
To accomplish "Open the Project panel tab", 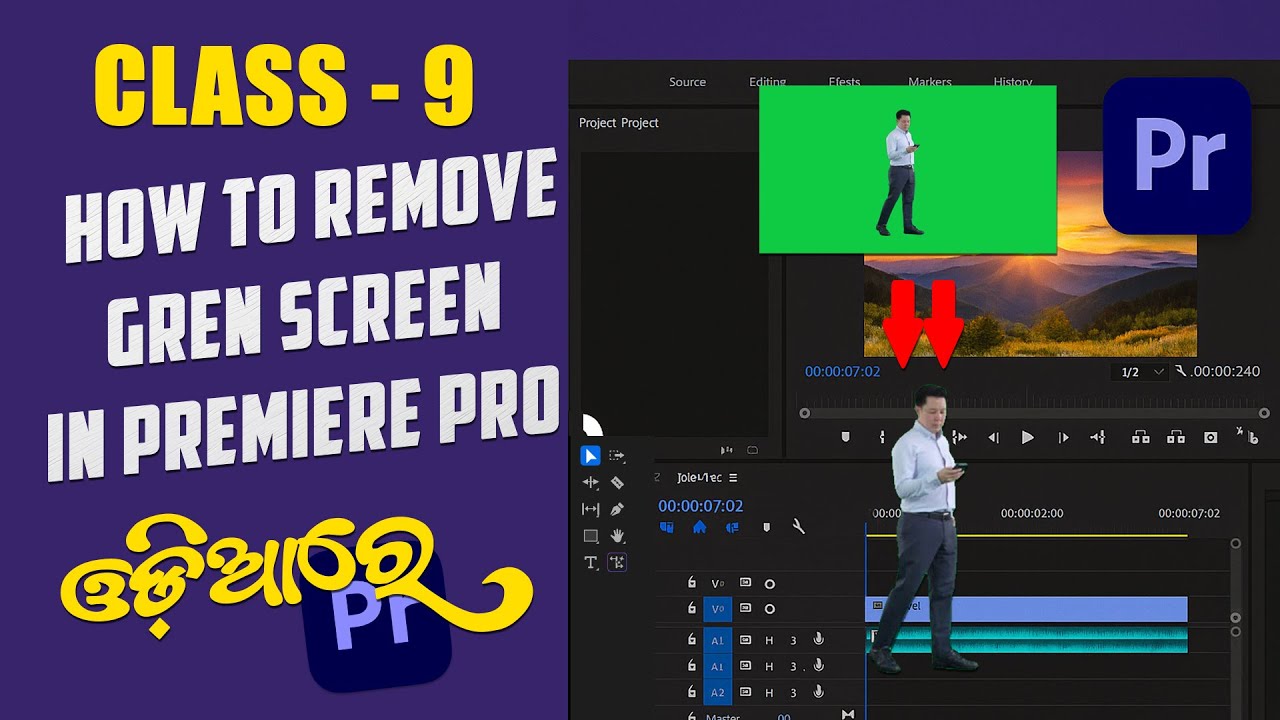I will click(x=619, y=123).
